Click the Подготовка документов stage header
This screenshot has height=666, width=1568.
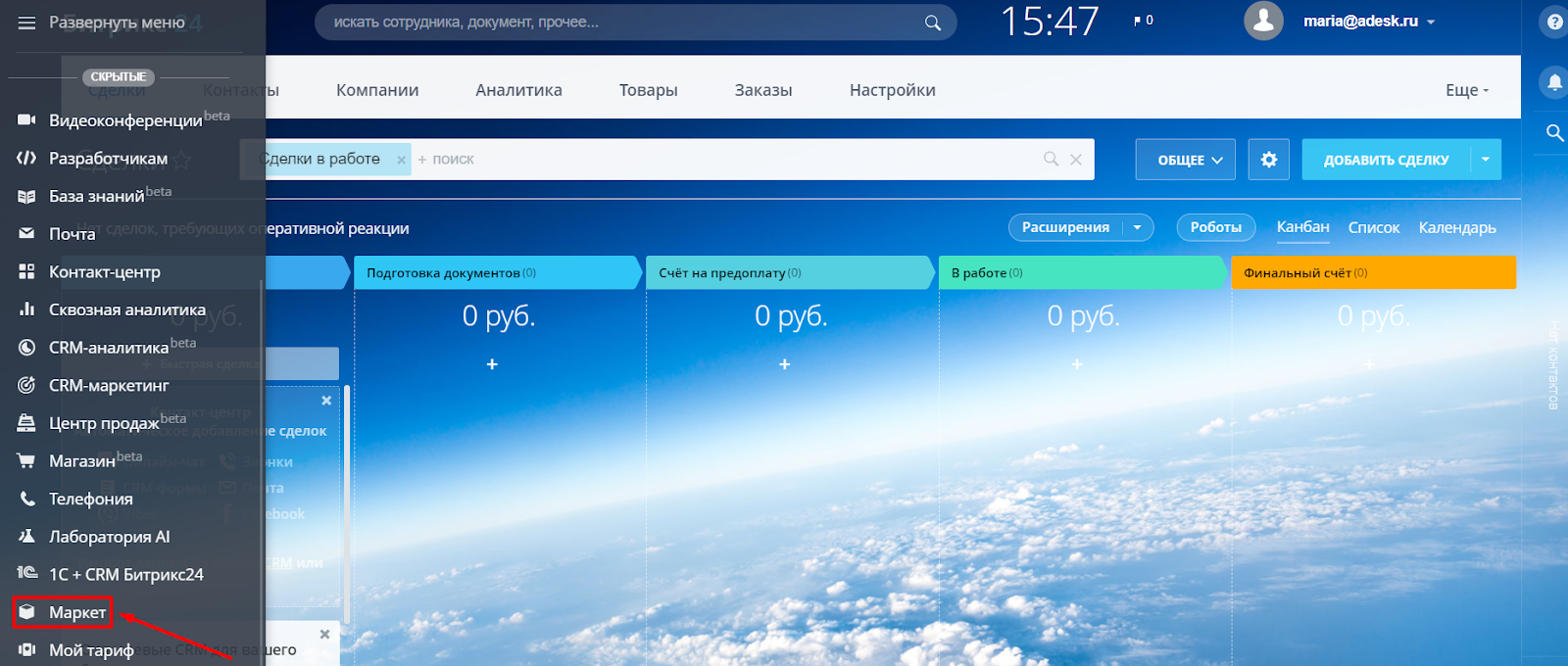point(498,272)
